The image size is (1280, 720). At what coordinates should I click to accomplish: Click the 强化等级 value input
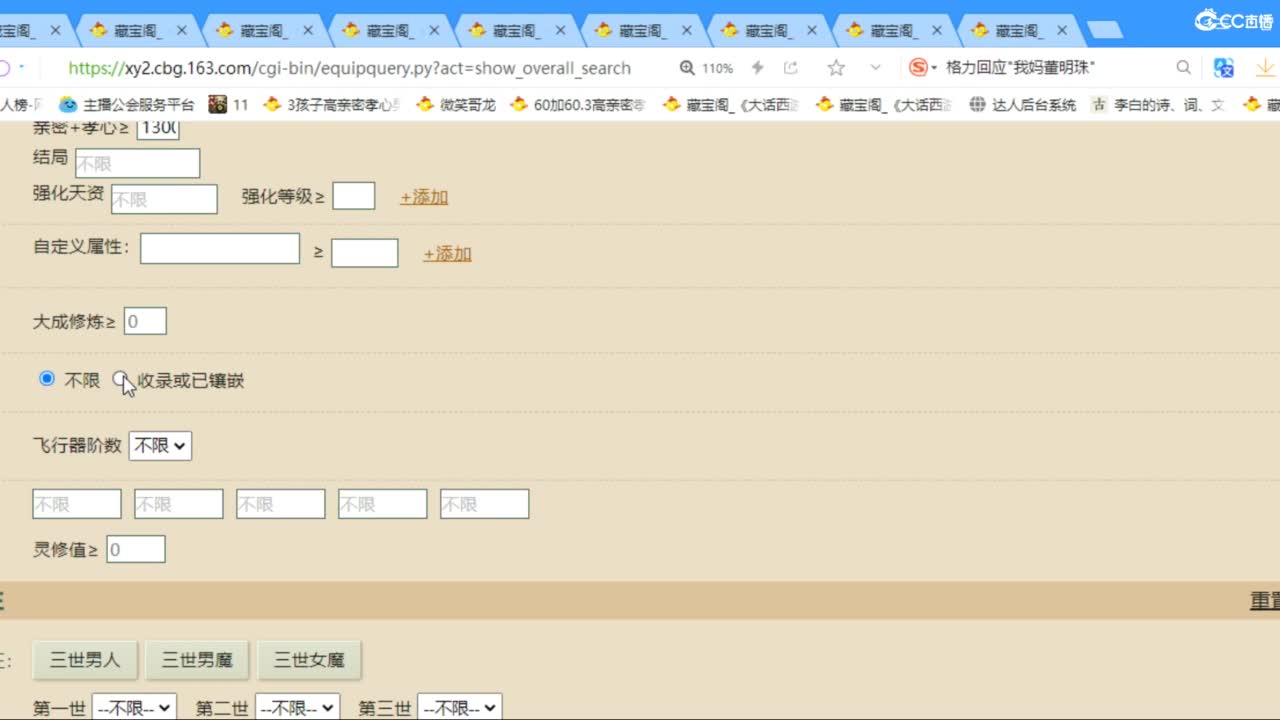tap(354, 196)
